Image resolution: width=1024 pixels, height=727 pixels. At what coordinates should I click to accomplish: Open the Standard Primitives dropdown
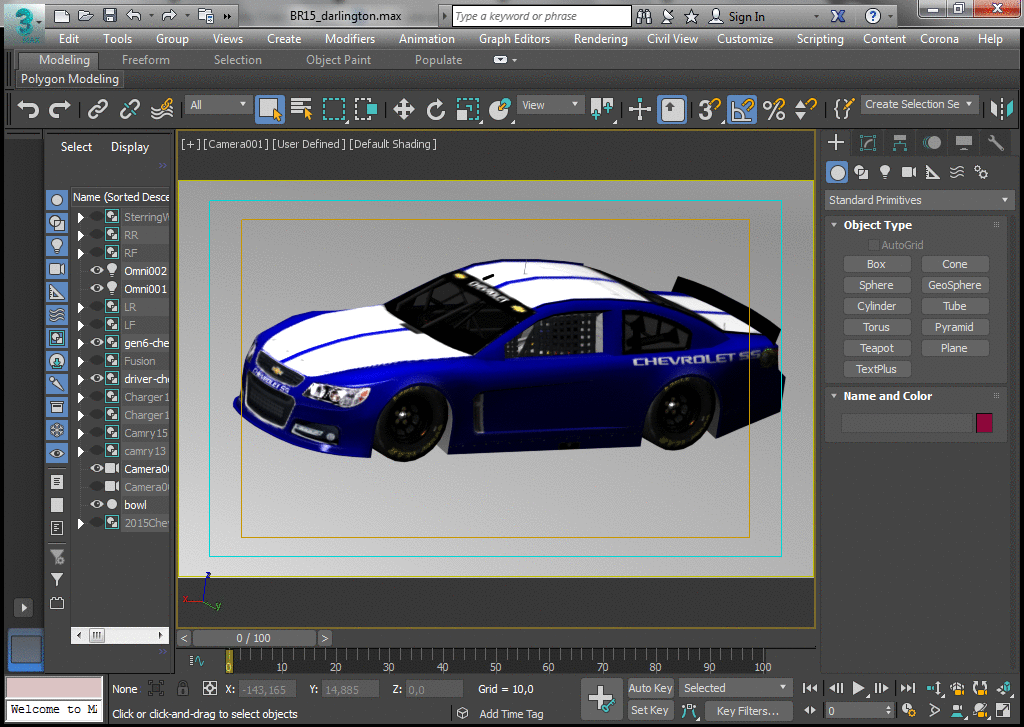tap(918, 200)
